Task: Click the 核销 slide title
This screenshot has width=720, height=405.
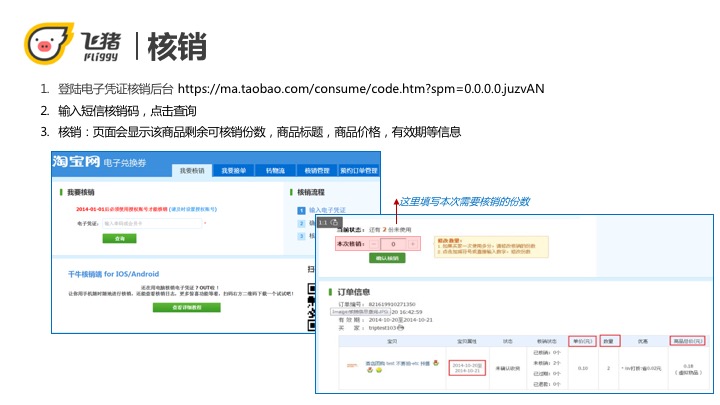Action: tap(177, 46)
